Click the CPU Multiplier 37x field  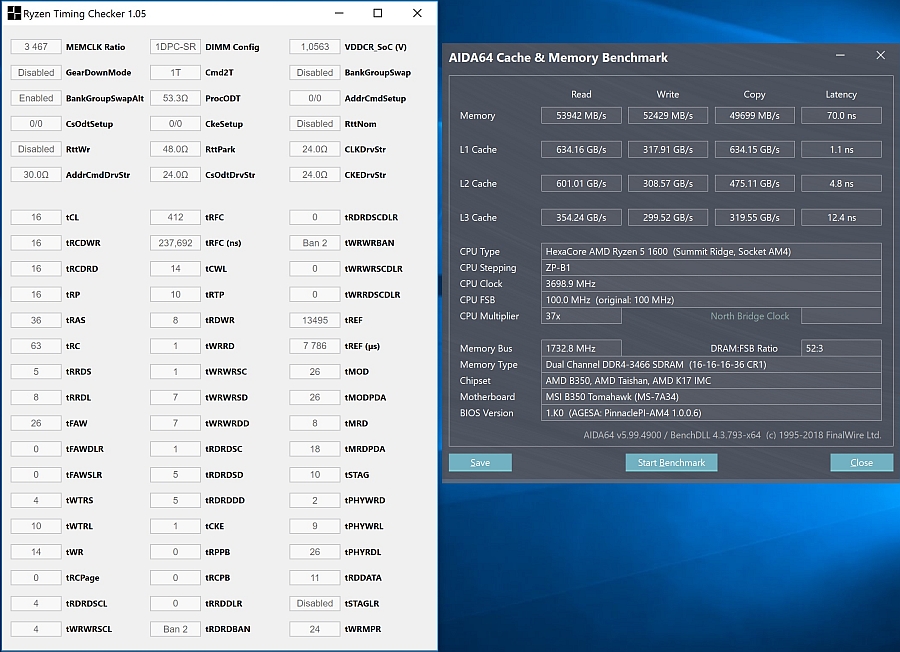point(581,316)
